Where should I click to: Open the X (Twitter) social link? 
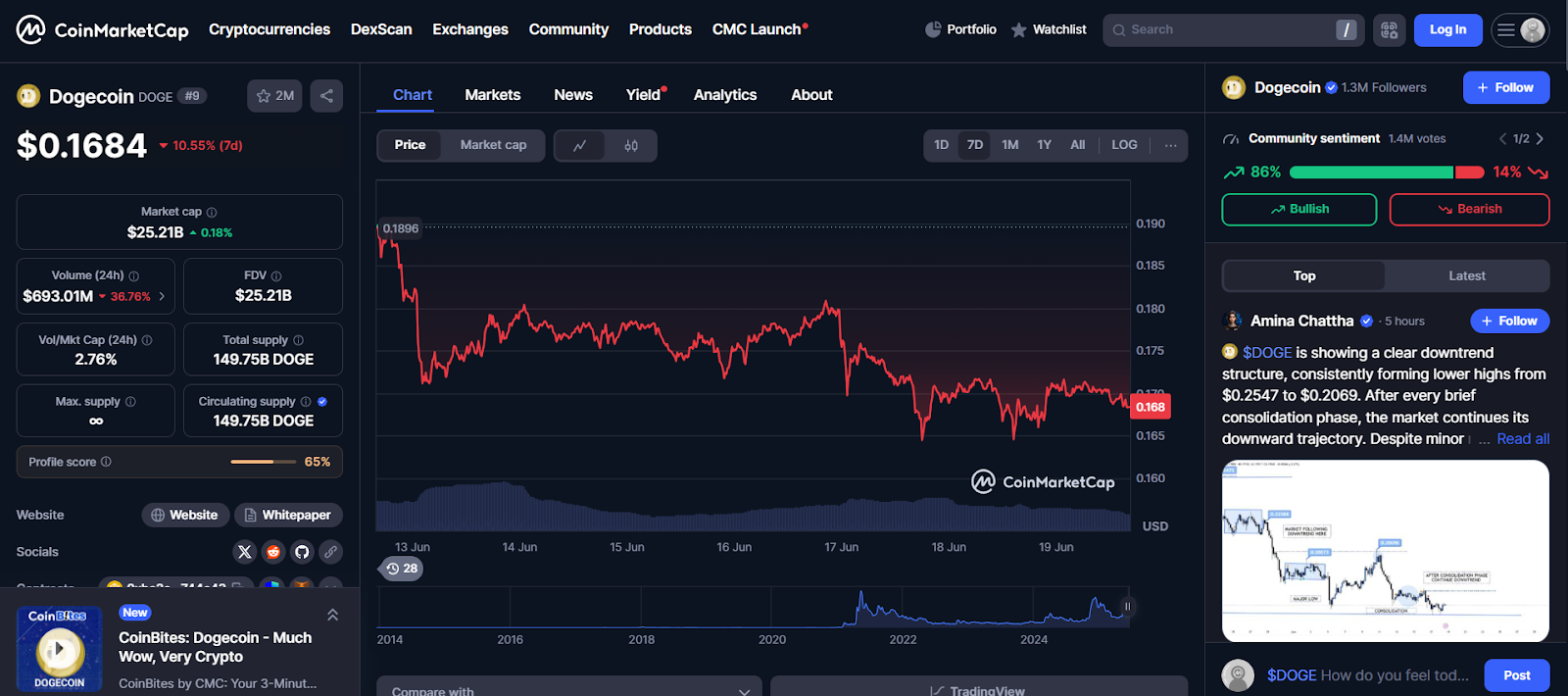click(x=245, y=552)
